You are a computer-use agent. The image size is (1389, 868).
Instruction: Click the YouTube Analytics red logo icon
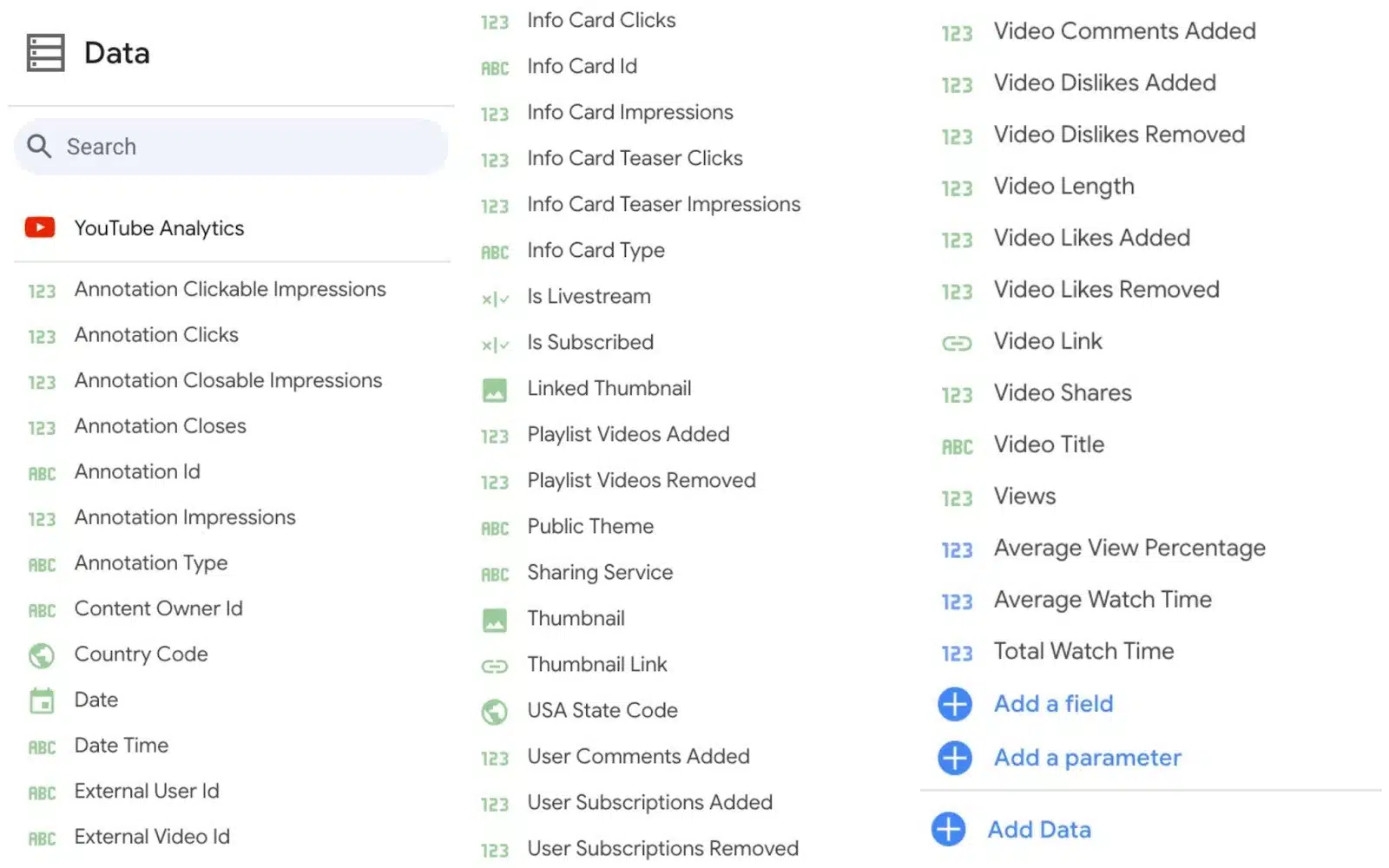pyautogui.click(x=40, y=227)
